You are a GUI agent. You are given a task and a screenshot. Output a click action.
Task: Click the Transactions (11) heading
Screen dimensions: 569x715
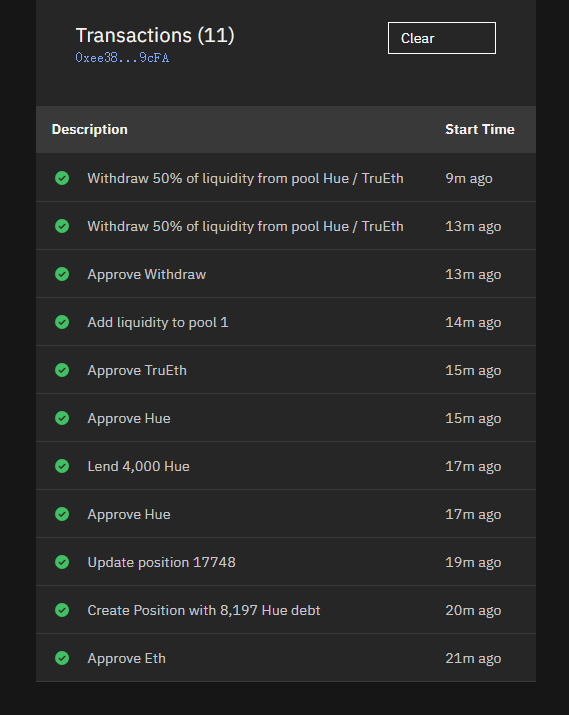tap(155, 35)
